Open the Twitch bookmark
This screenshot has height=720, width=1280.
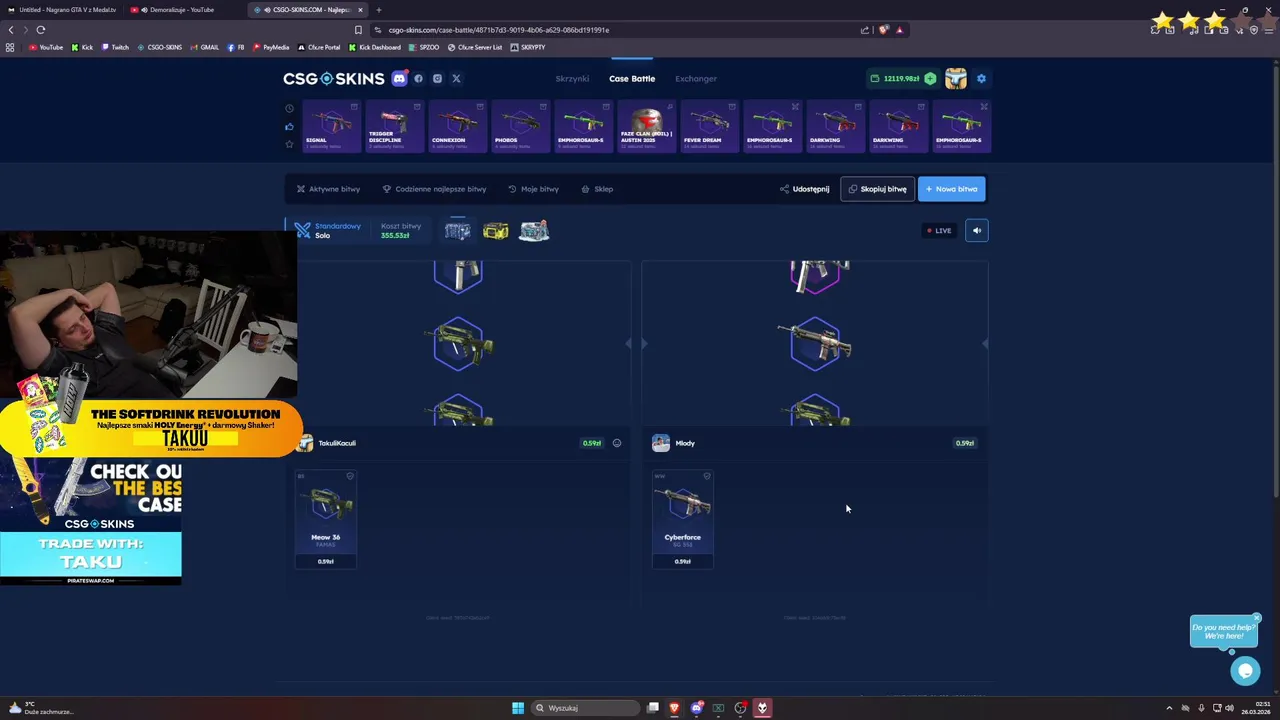coord(115,47)
